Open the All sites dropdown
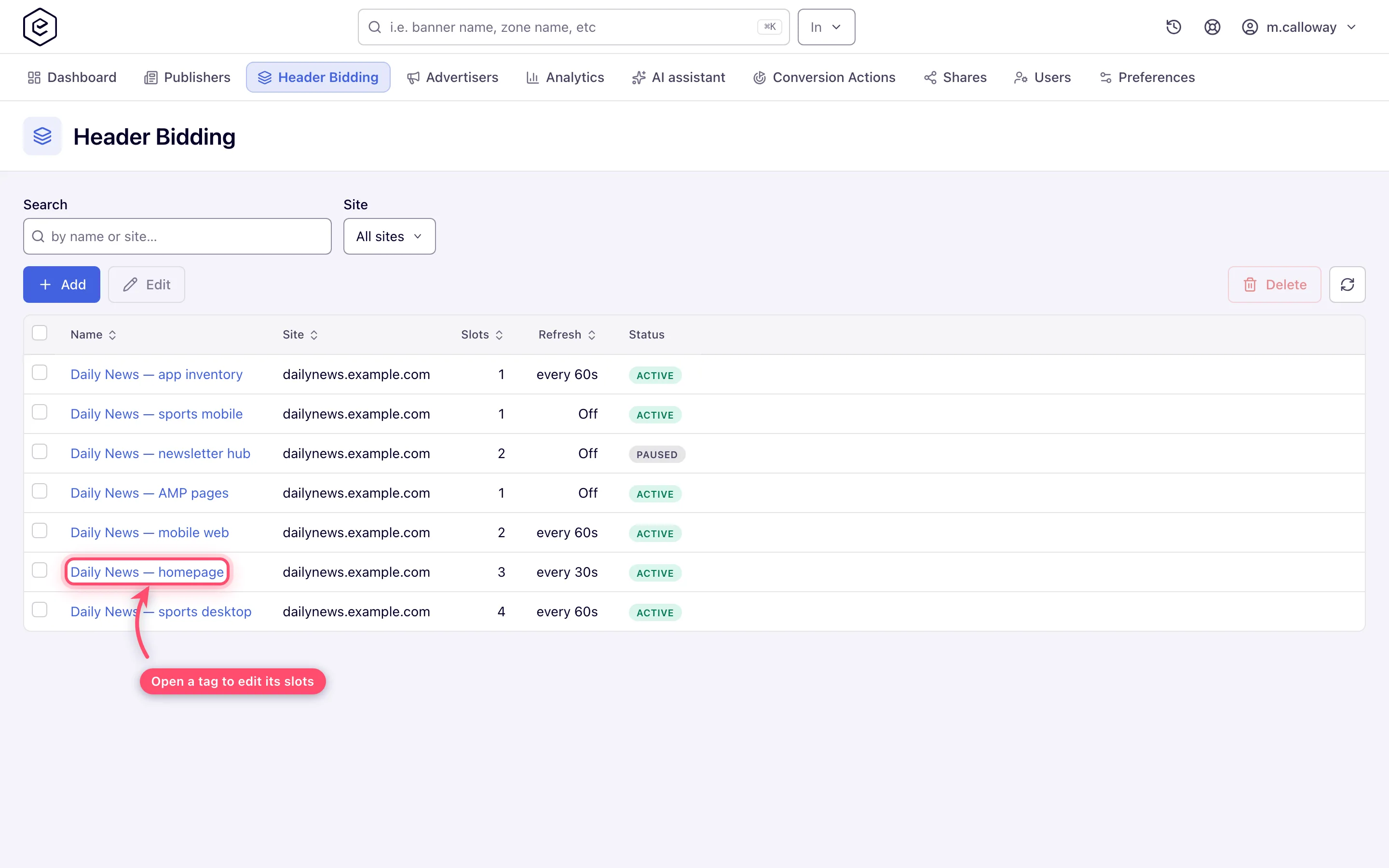The height and width of the screenshot is (868, 1389). 389,236
